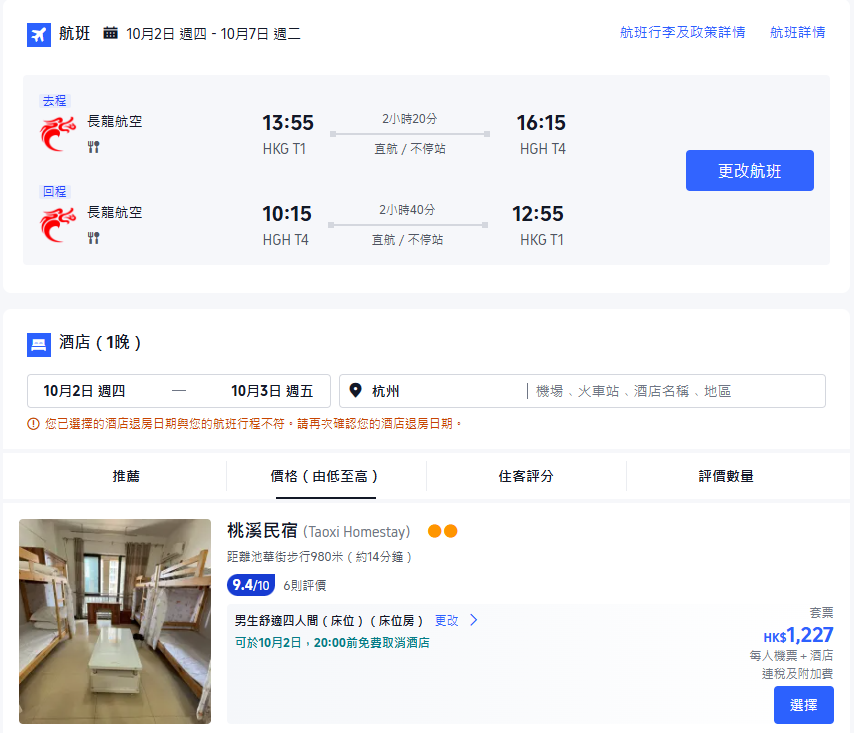Open the 航班詳情 link
The height and width of the screenshot is (733, 854).
797,31
